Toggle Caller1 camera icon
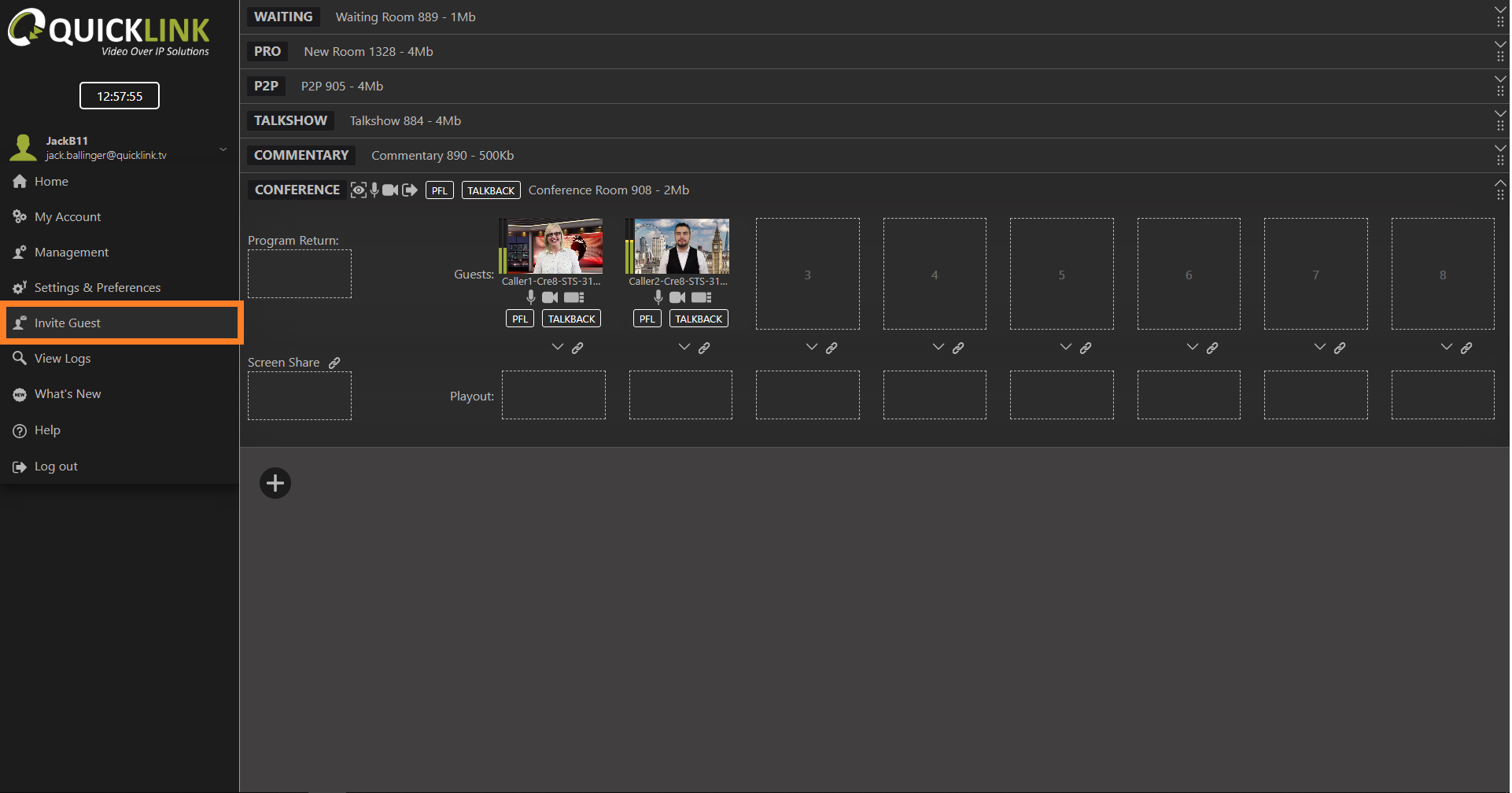 pyautogui.click(x=550, y=297)
